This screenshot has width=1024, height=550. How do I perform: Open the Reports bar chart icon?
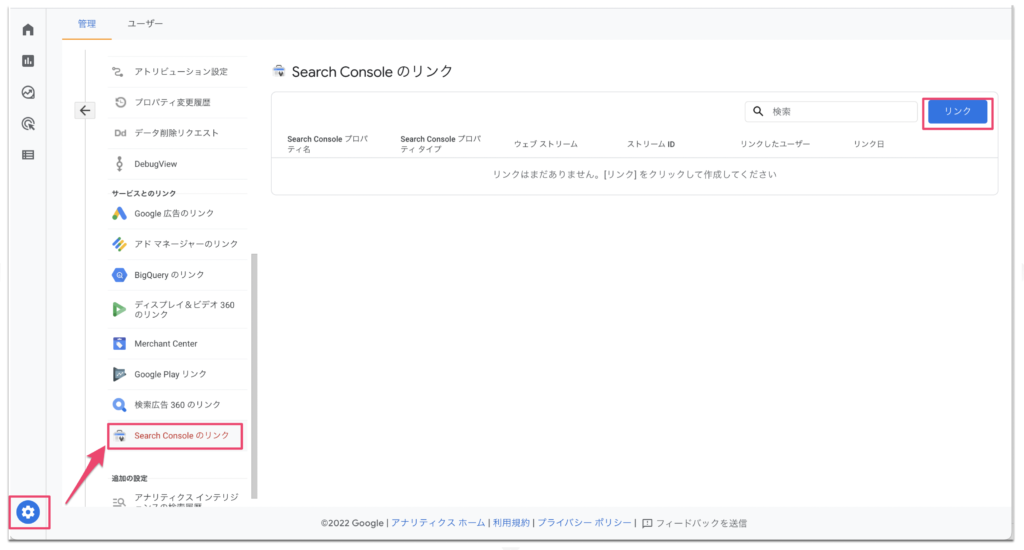(x=28, y=61)
